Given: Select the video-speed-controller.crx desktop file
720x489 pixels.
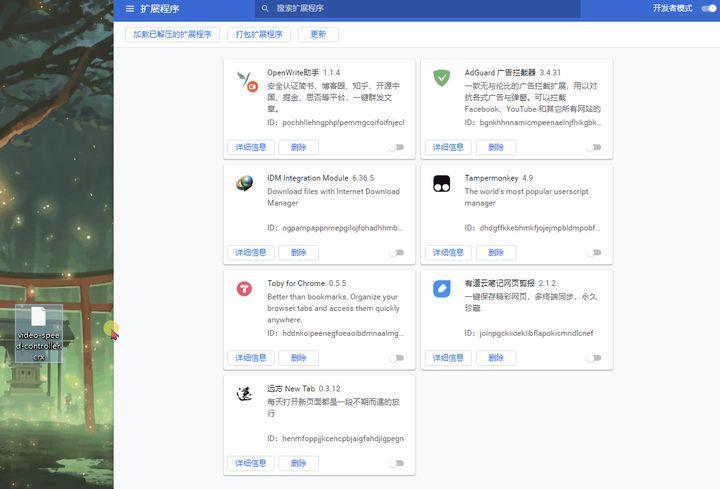Looking at the screenshot, I should pyautogui.click(x=39, y=333).
